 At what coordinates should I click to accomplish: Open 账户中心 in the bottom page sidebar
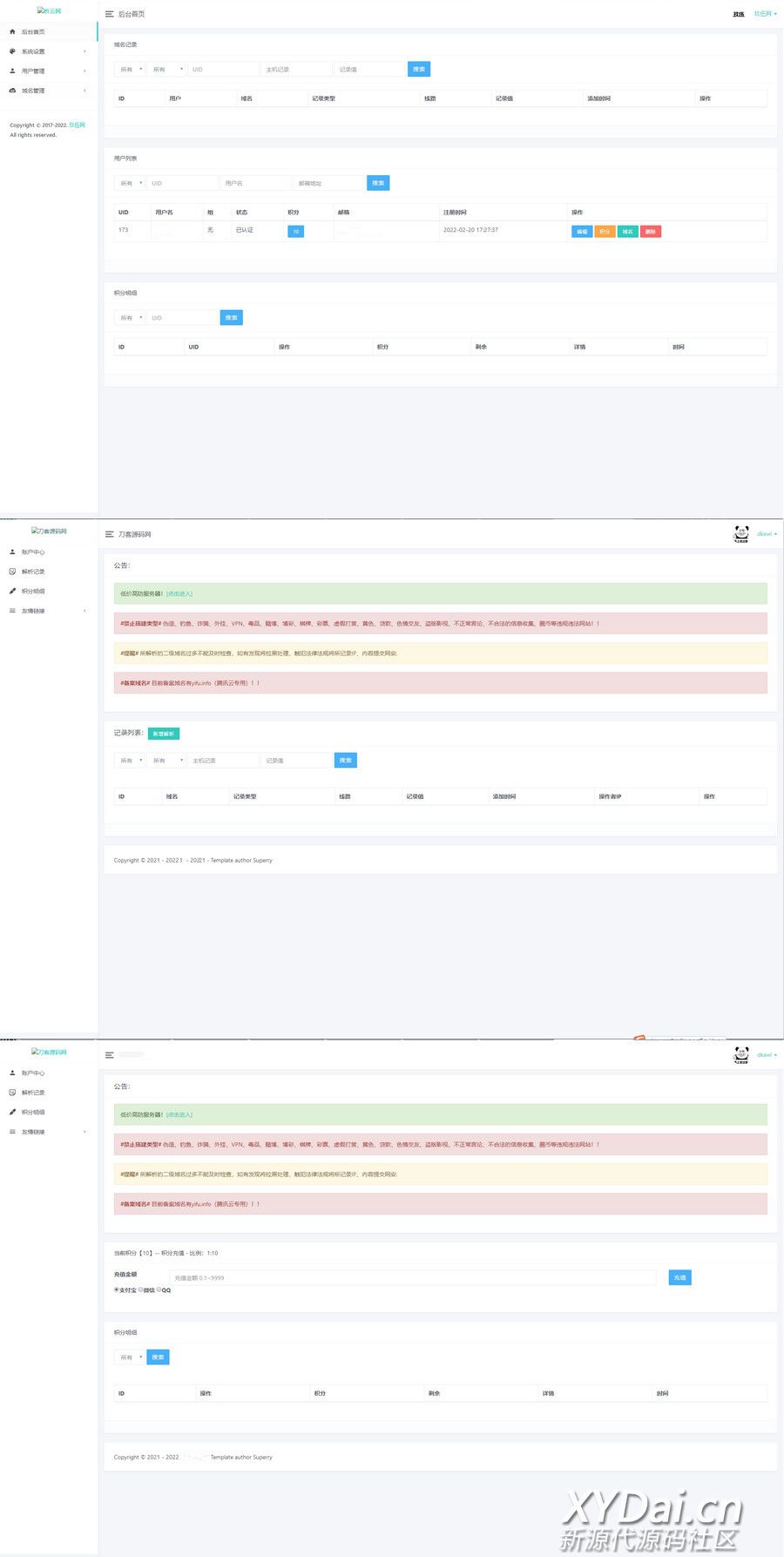pos(33,1073)
